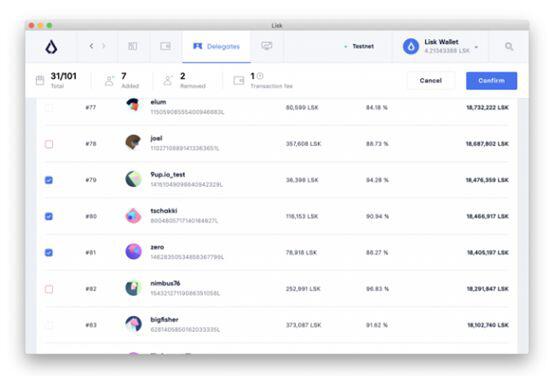Screen dimensions: 554x376
Task: Open the Lisk Wallet account dropdown
Action: click(476, 47)
